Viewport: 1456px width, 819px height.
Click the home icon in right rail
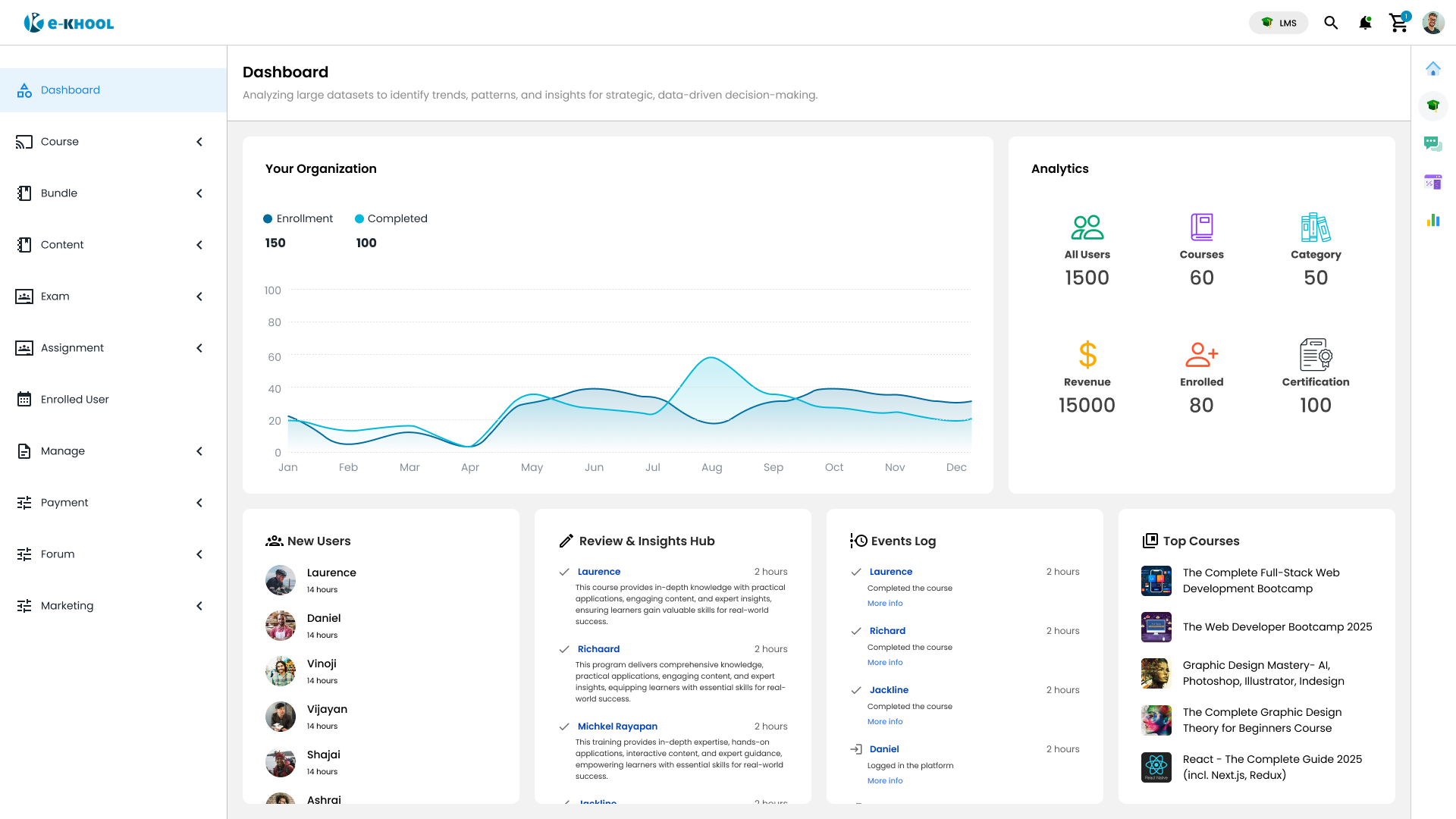[1432, 69]
